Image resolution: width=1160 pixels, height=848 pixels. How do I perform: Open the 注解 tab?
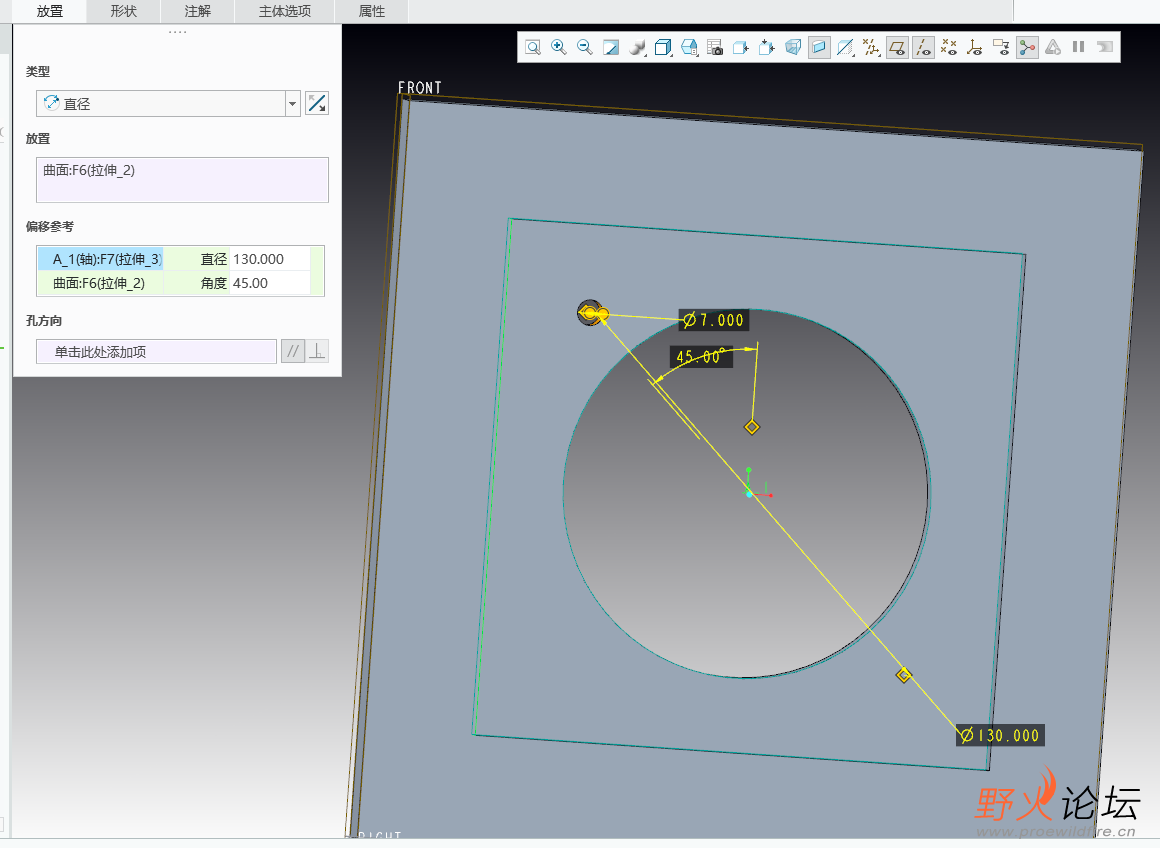point(198,11)
